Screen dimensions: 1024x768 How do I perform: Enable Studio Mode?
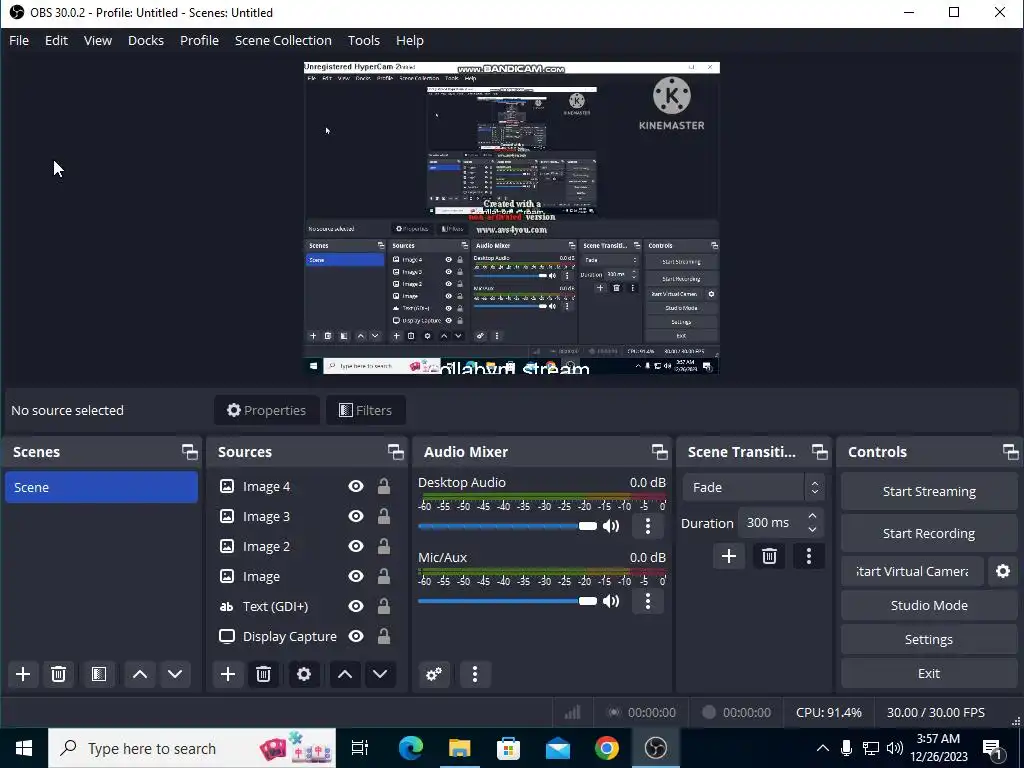929,605
